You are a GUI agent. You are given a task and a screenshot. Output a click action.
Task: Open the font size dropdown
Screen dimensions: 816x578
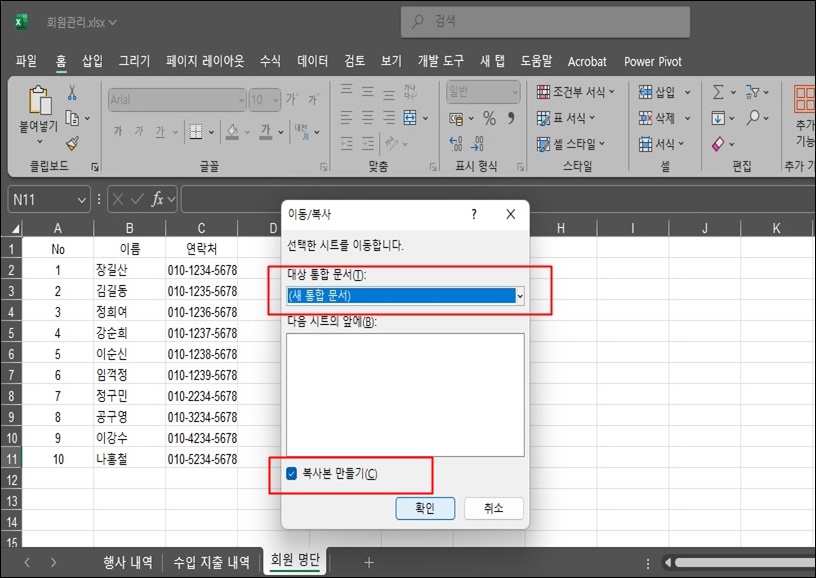coord(274,100)
